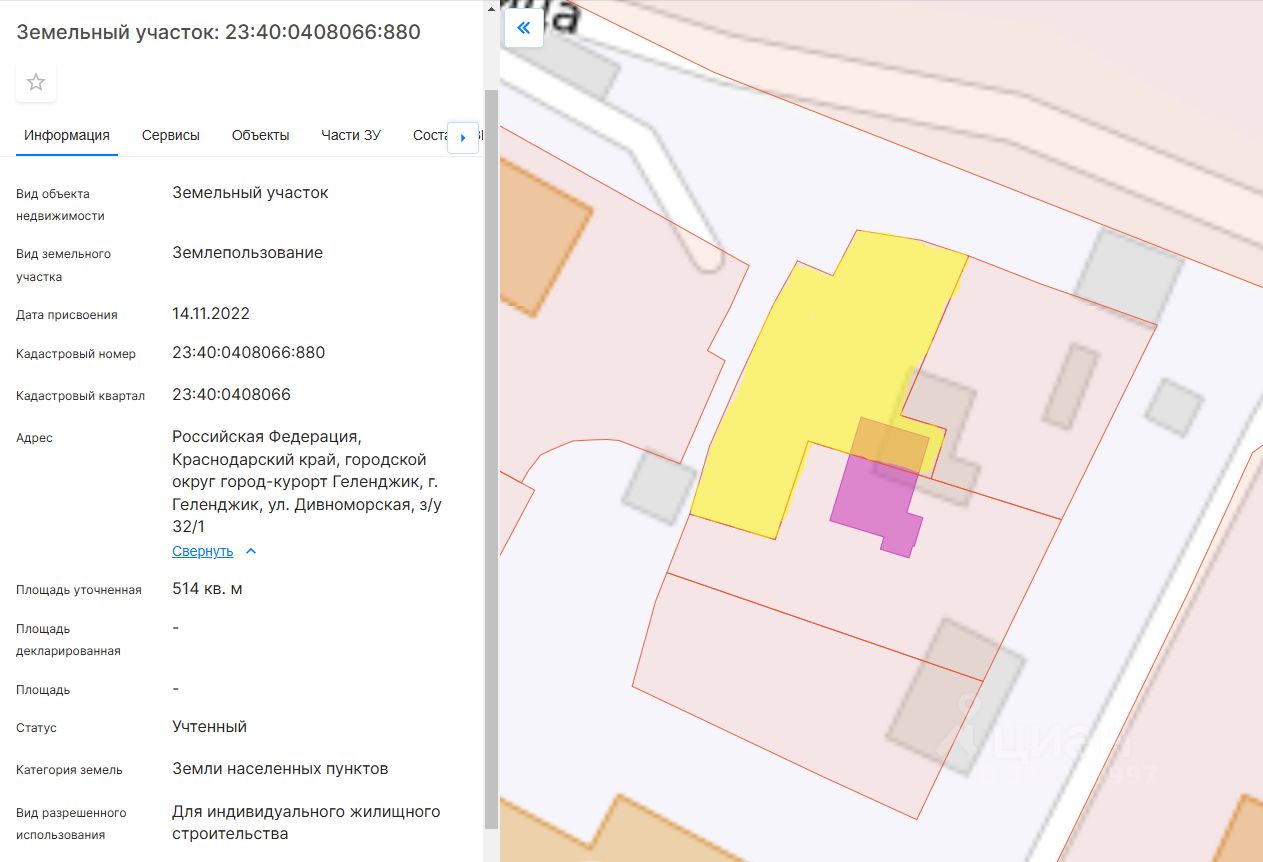Click the orange overlap area on the parcel
The width and height of the screenshot is (1263, 862).
click(x=890, y=445)
